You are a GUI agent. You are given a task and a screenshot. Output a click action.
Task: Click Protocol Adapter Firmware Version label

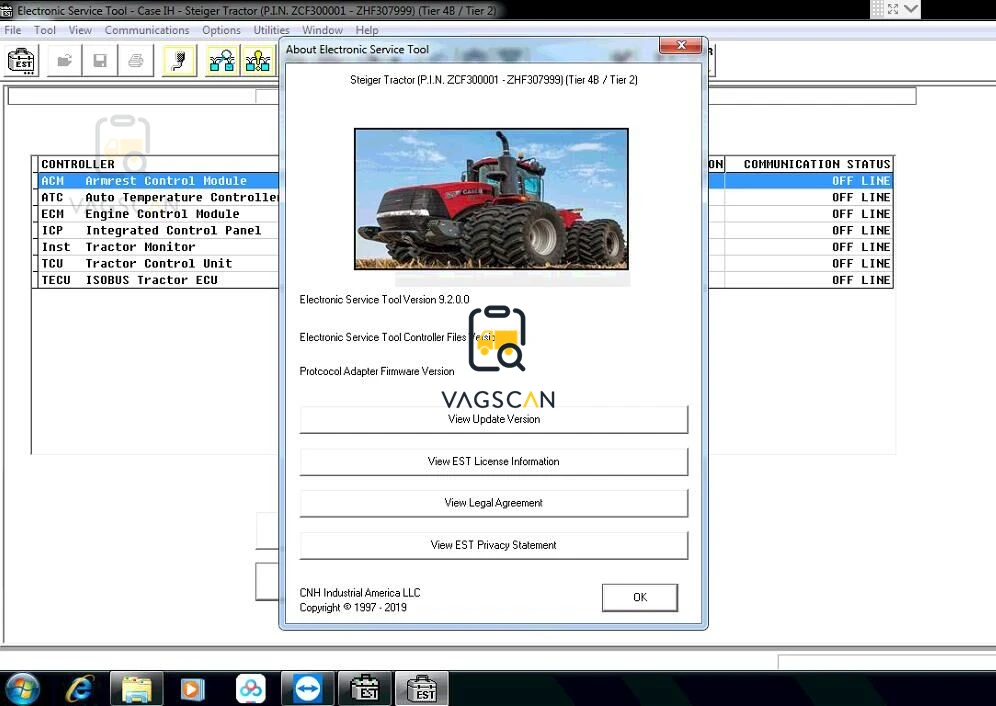coord(377,371)
